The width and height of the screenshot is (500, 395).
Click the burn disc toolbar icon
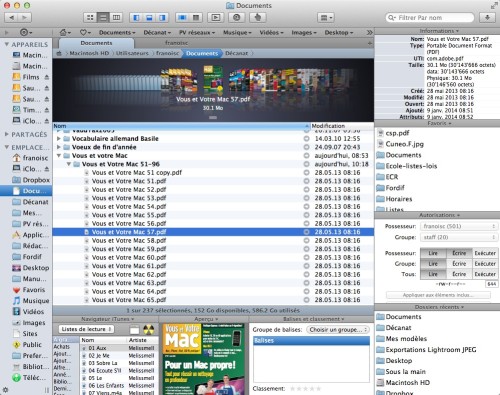tap(236, 17)
